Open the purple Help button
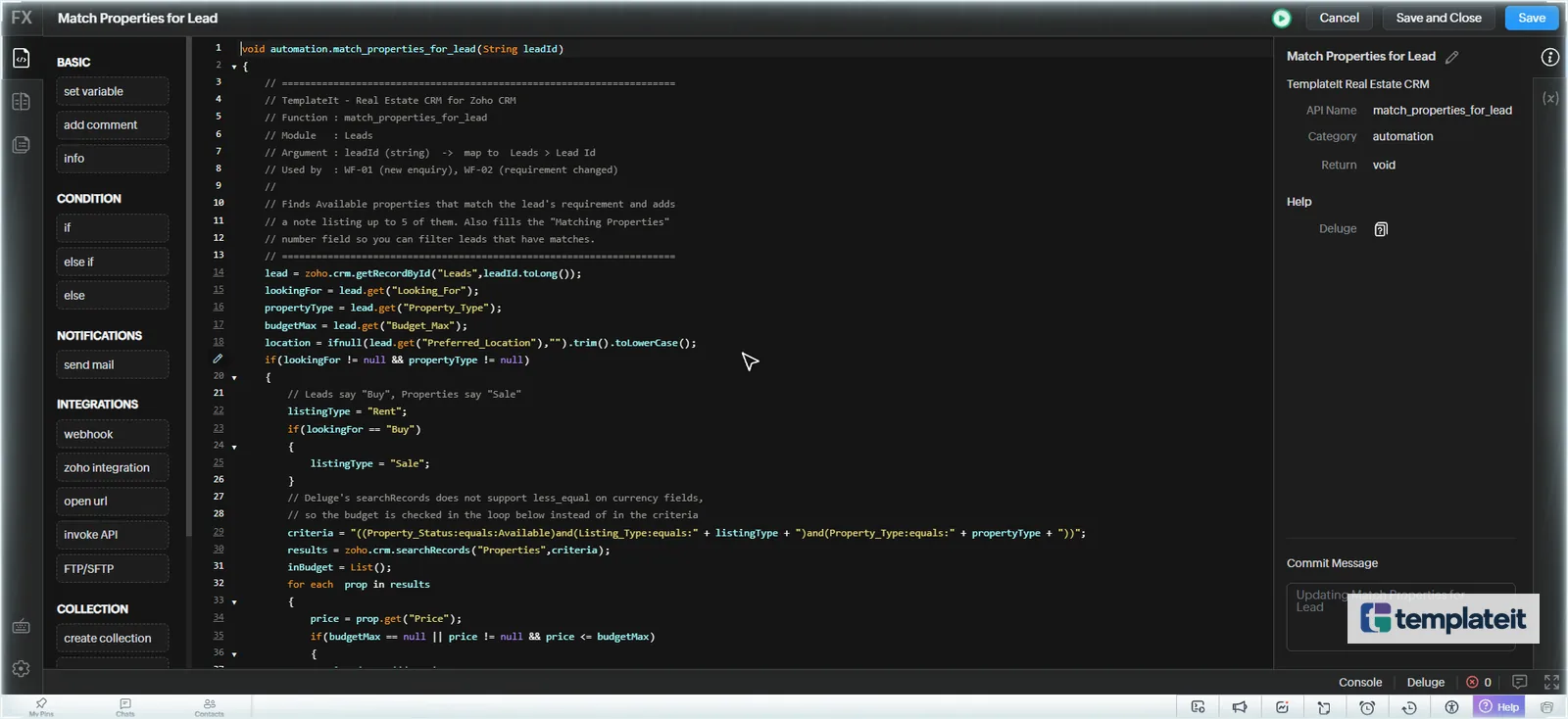This screenshot has width=1568, height=719. click(1499, 707)
